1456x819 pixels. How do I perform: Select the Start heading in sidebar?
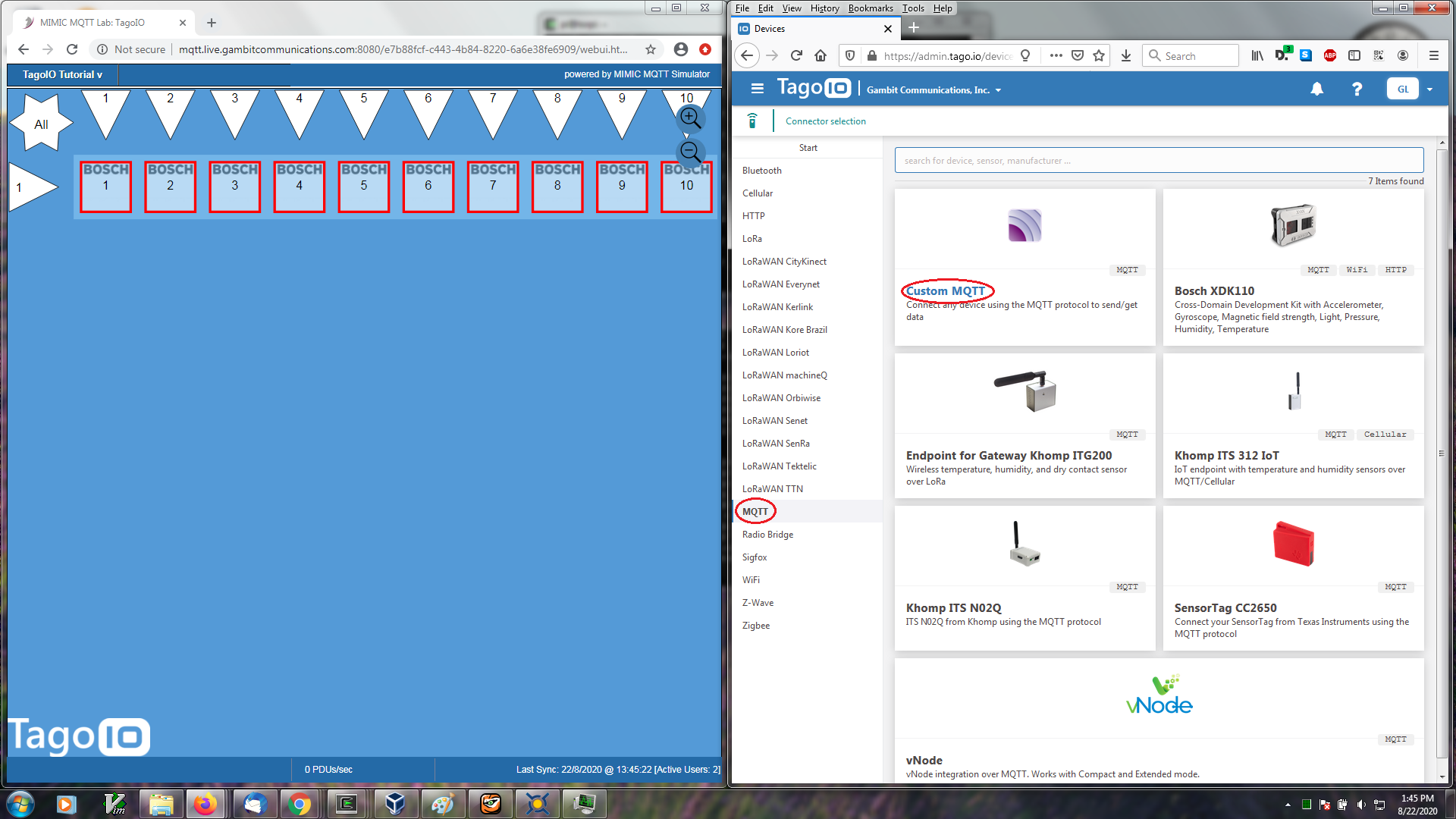pyautogui.click(x=808, y=148)
